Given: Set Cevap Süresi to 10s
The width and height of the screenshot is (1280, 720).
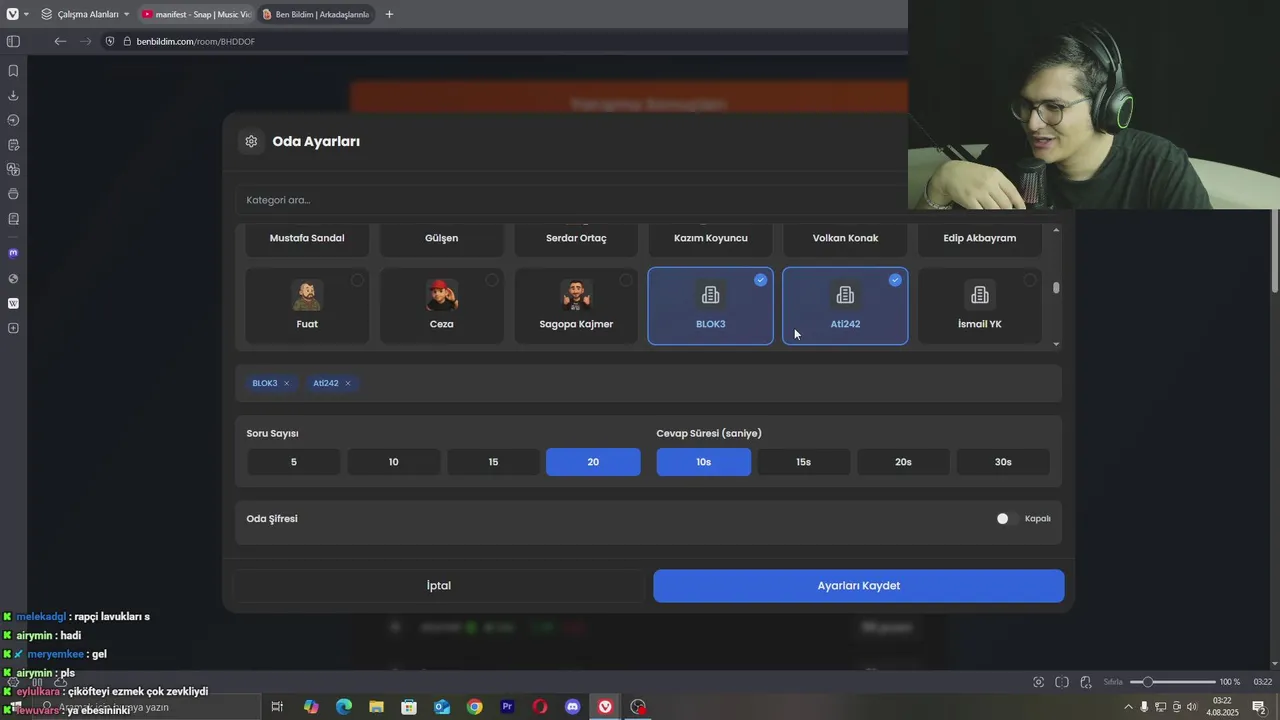Looking at the screenshot, I should click(704, 462).
